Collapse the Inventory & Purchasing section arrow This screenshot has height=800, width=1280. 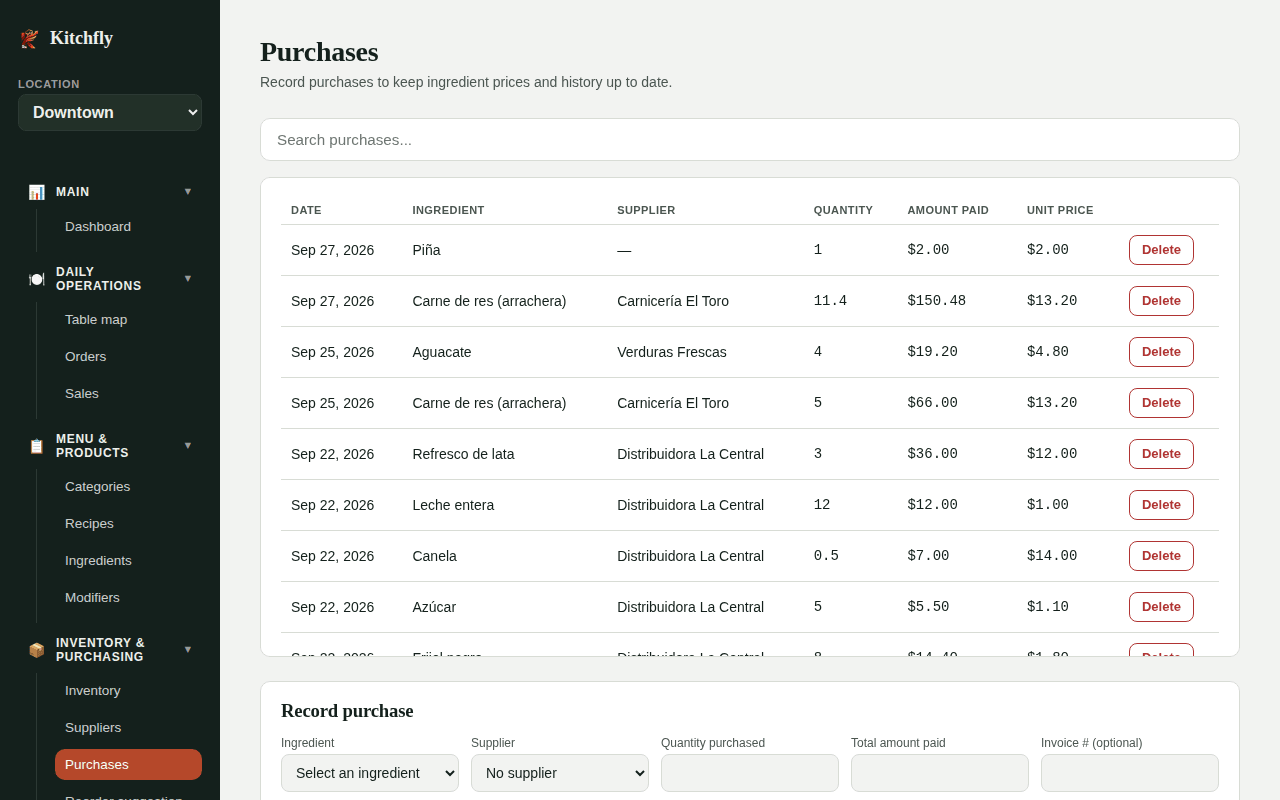click(x=188, y=649)
